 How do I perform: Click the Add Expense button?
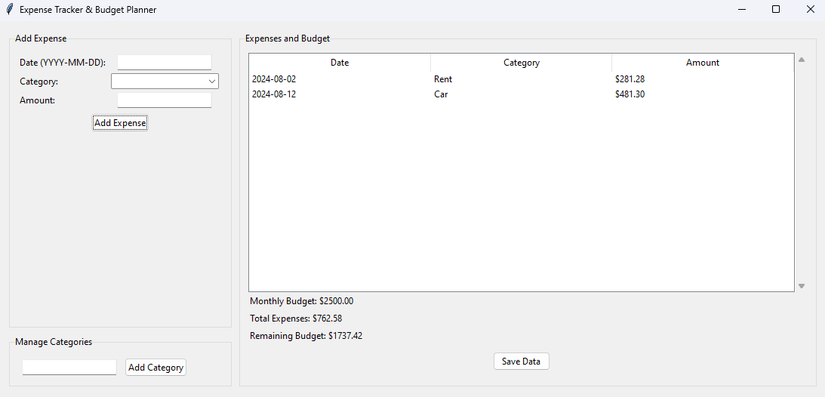pos(120,123)
